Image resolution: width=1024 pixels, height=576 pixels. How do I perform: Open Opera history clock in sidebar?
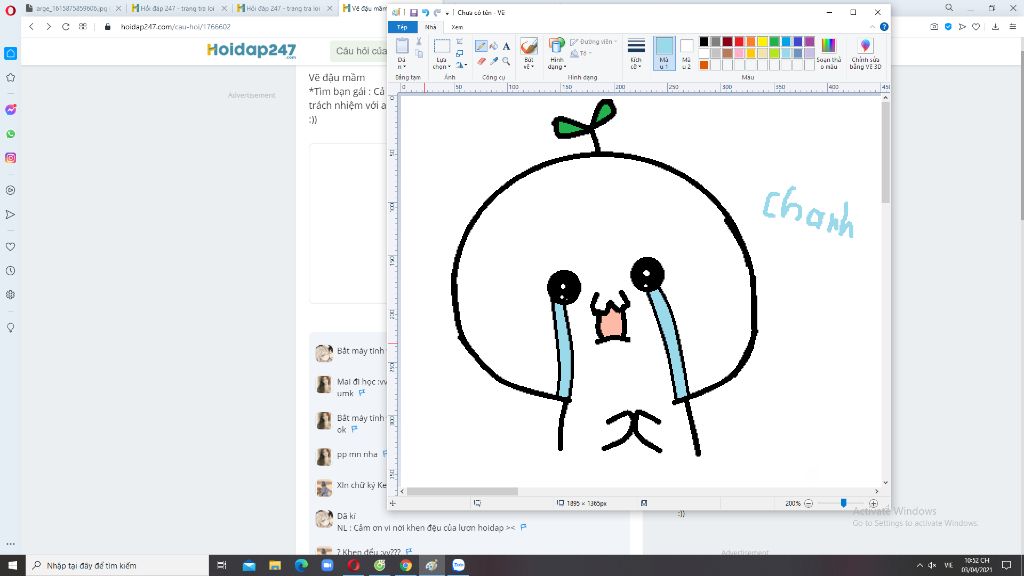(10, 270)
